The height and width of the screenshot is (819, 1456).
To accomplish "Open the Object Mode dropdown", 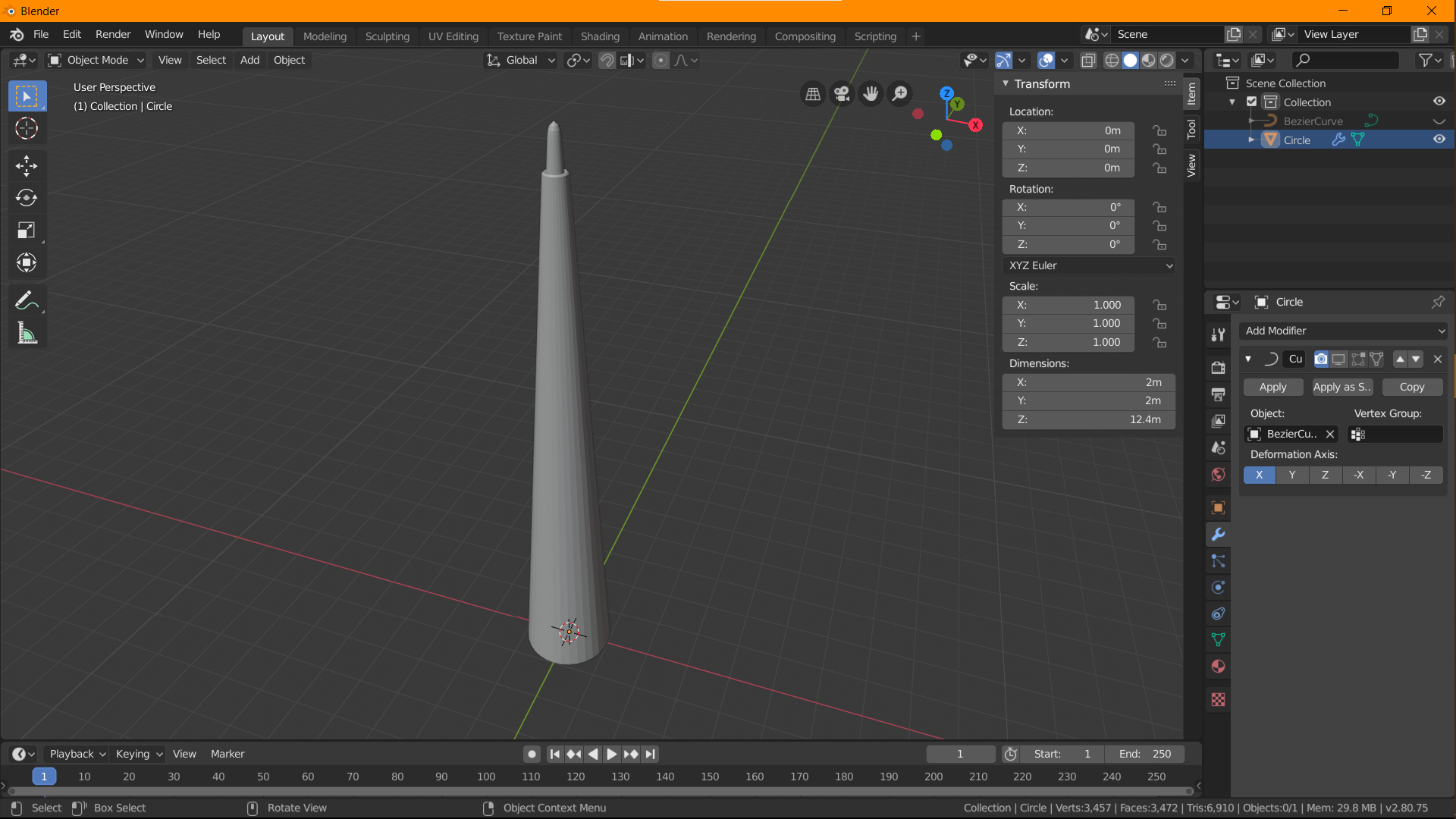I will (96, 60).
